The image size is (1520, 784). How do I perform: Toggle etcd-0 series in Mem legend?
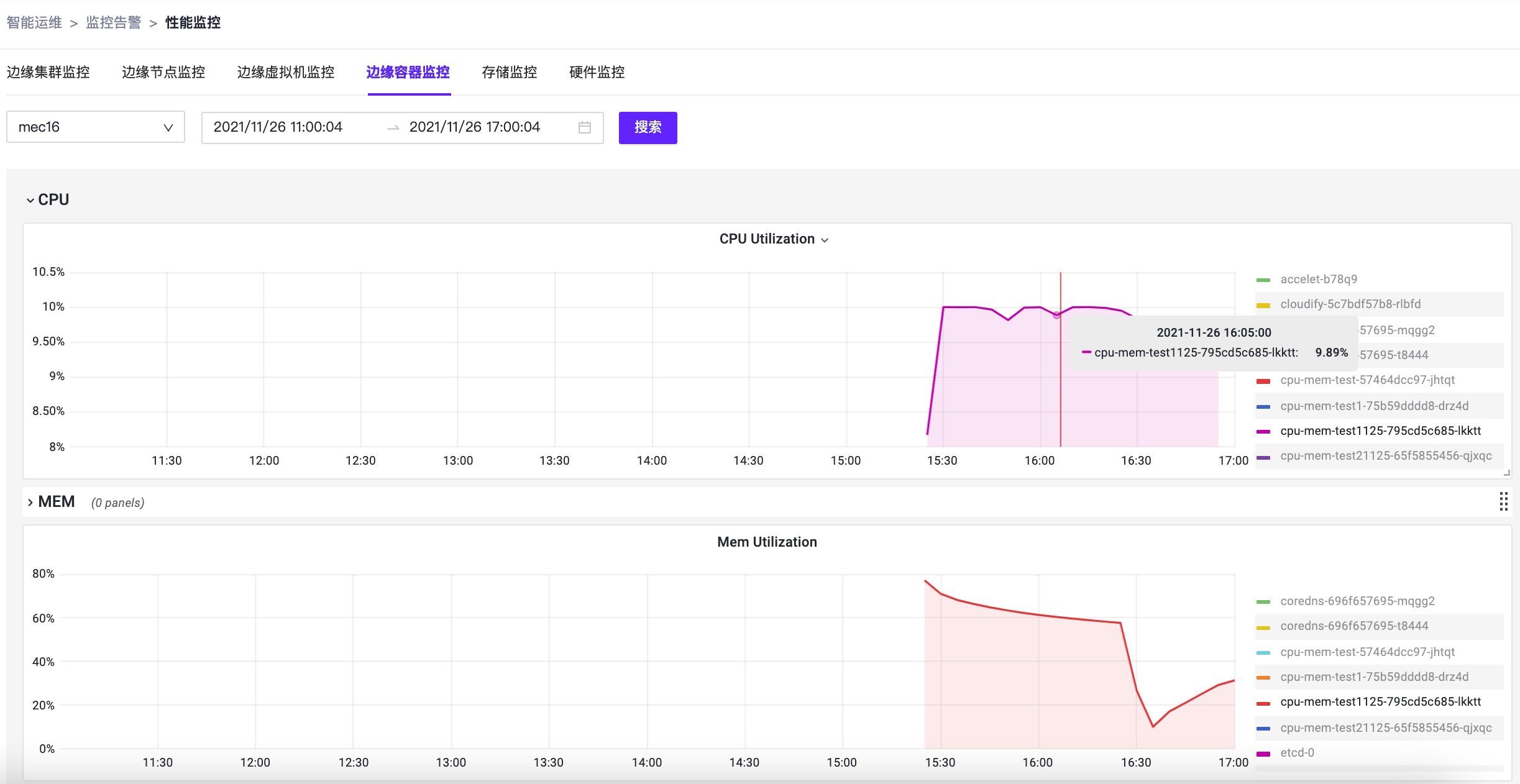[1297, 753]
